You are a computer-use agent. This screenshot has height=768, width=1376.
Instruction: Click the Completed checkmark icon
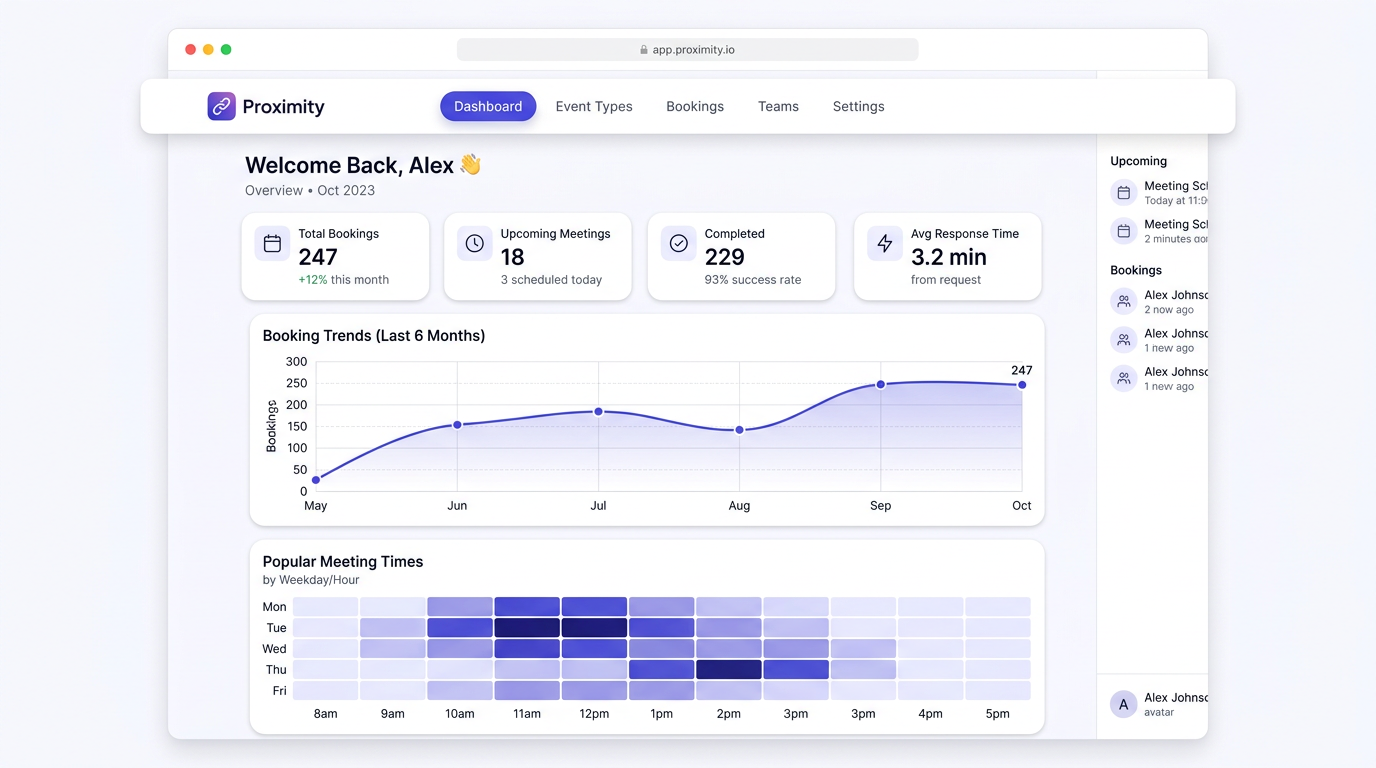click(x=678, y=242)
